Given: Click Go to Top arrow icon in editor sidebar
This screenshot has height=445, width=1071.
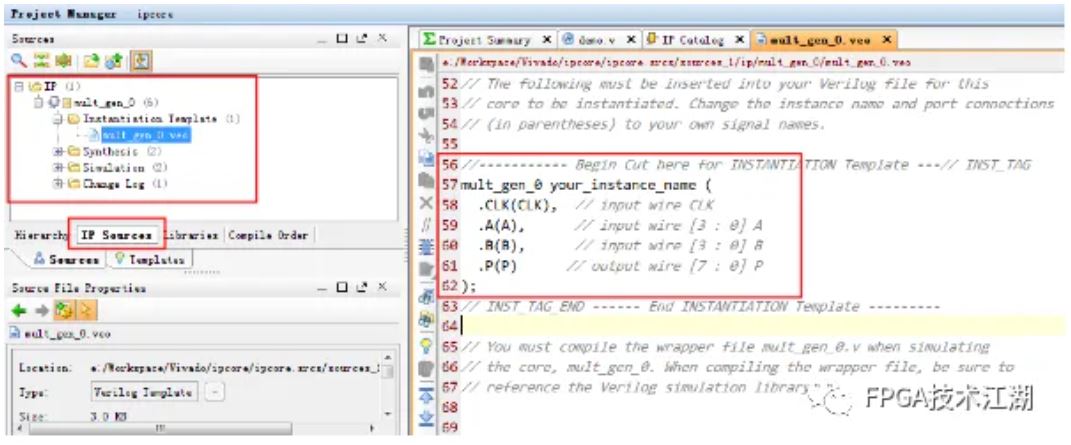Looking at the screenshot, I should 427,394.
